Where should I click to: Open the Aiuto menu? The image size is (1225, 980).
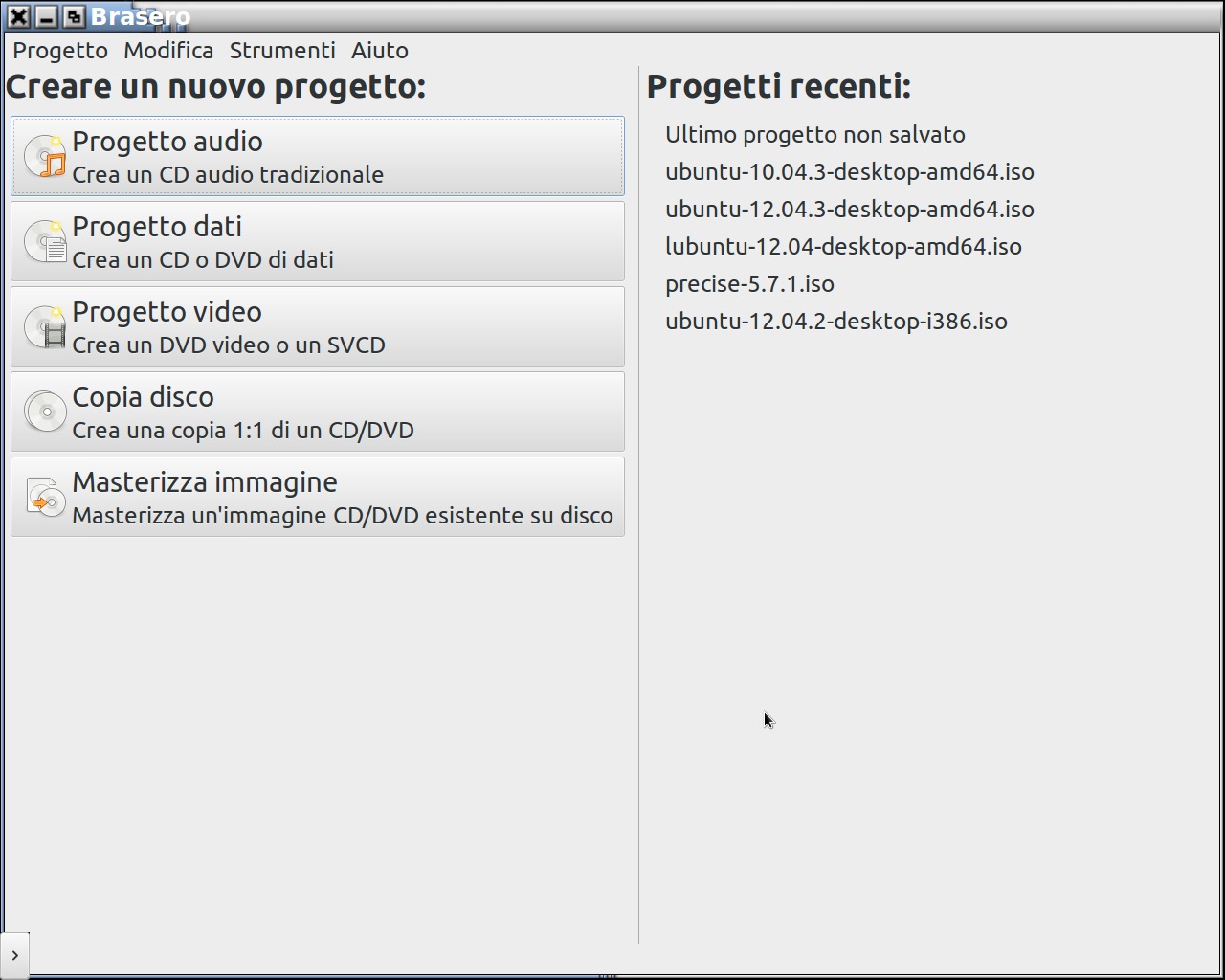pos(380,50)
